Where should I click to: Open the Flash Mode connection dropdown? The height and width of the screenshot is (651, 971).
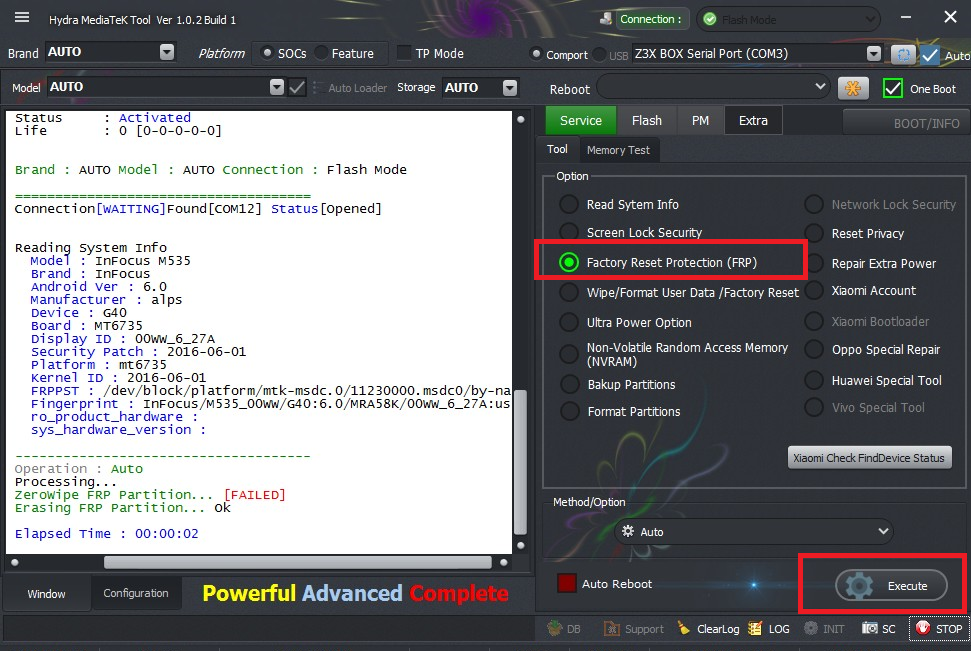coord(870,19)
